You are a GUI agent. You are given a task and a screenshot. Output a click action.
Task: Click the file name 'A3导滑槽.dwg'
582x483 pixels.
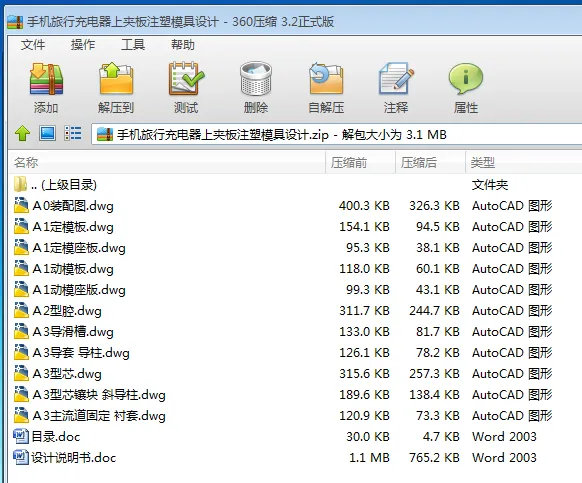73,332
